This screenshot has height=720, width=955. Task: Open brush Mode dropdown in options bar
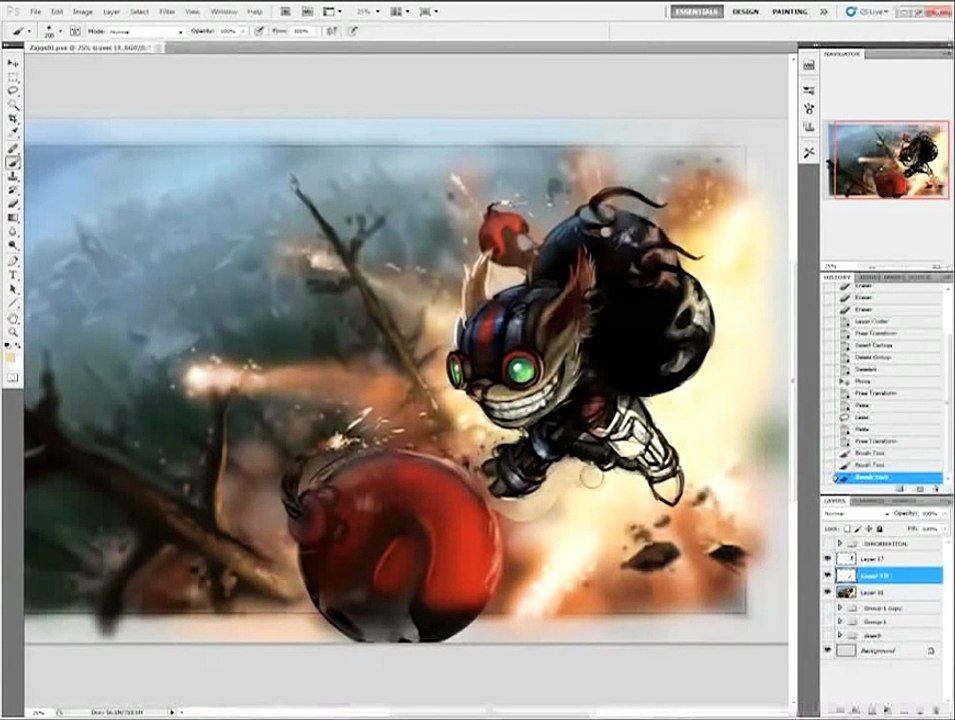pyautogui.click(x=146, y=31)
